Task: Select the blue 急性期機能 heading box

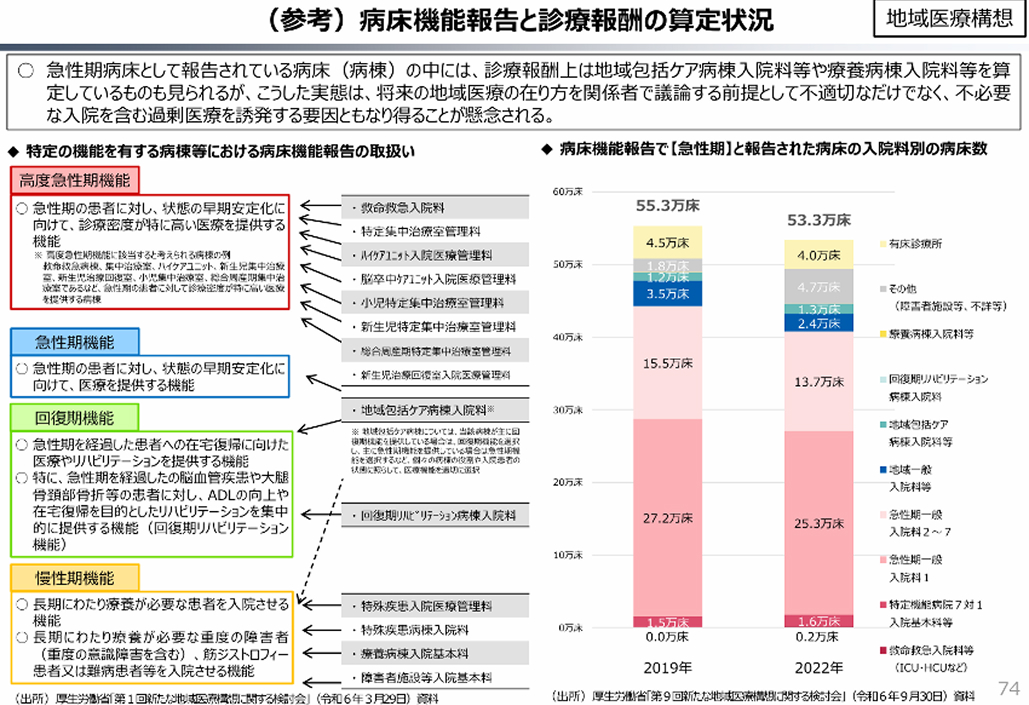Action: 75,342
